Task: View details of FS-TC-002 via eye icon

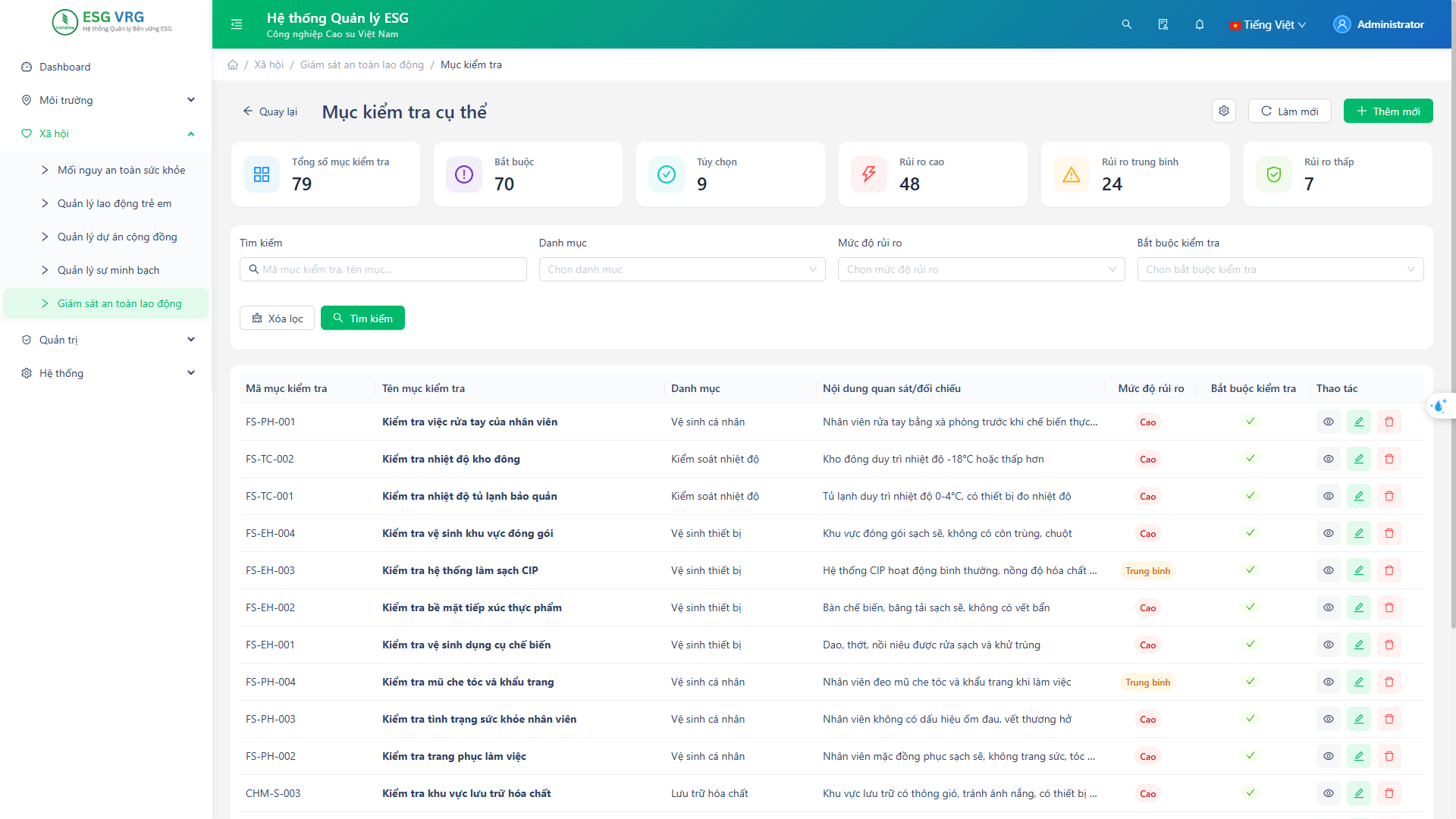Action: [x=1329, y=459]
